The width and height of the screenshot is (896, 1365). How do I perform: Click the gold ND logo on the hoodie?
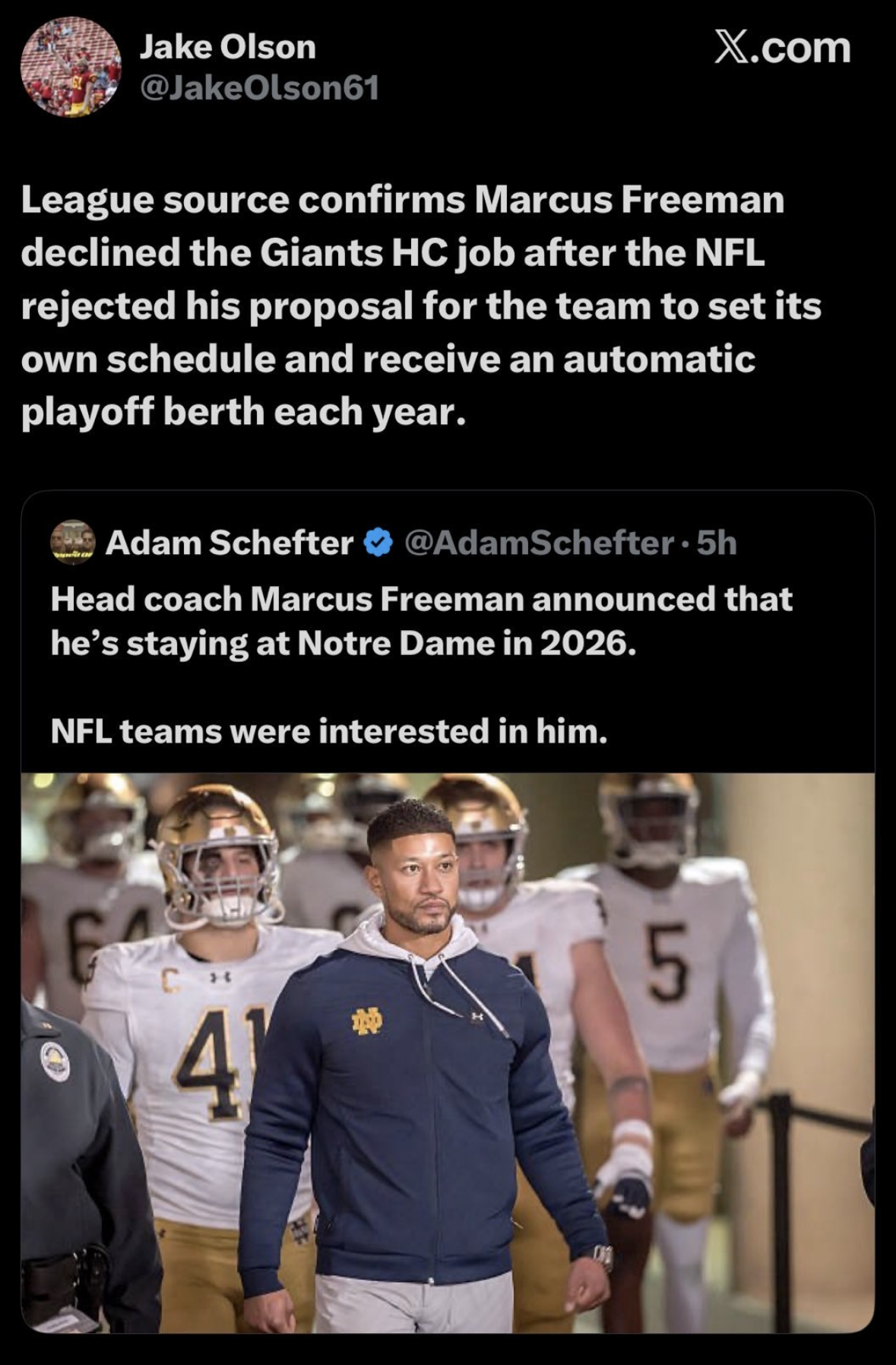point(366,1022)
